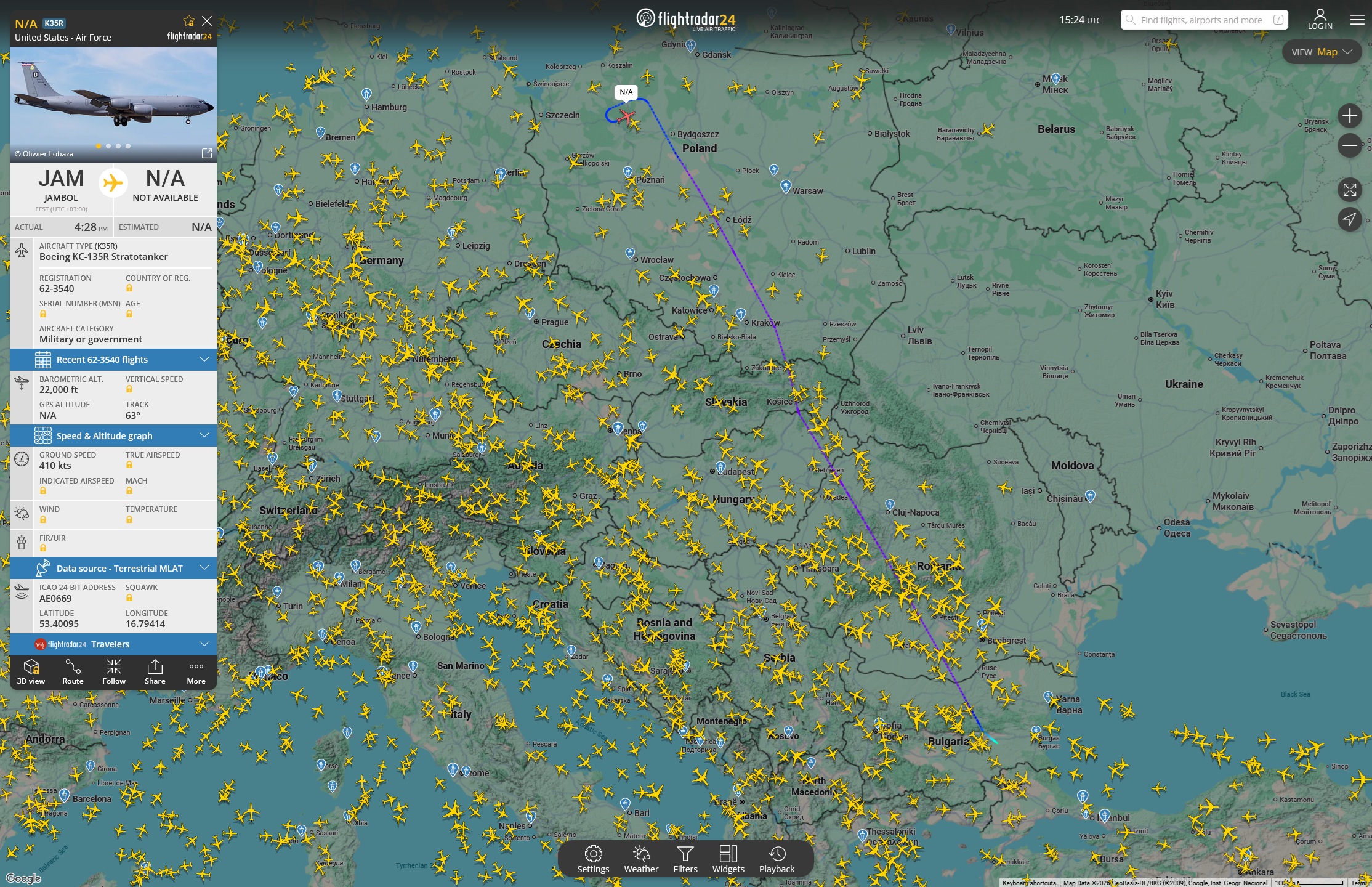
Task: Expand Recent 62-3540 flights section
Action: pos(113,360)
